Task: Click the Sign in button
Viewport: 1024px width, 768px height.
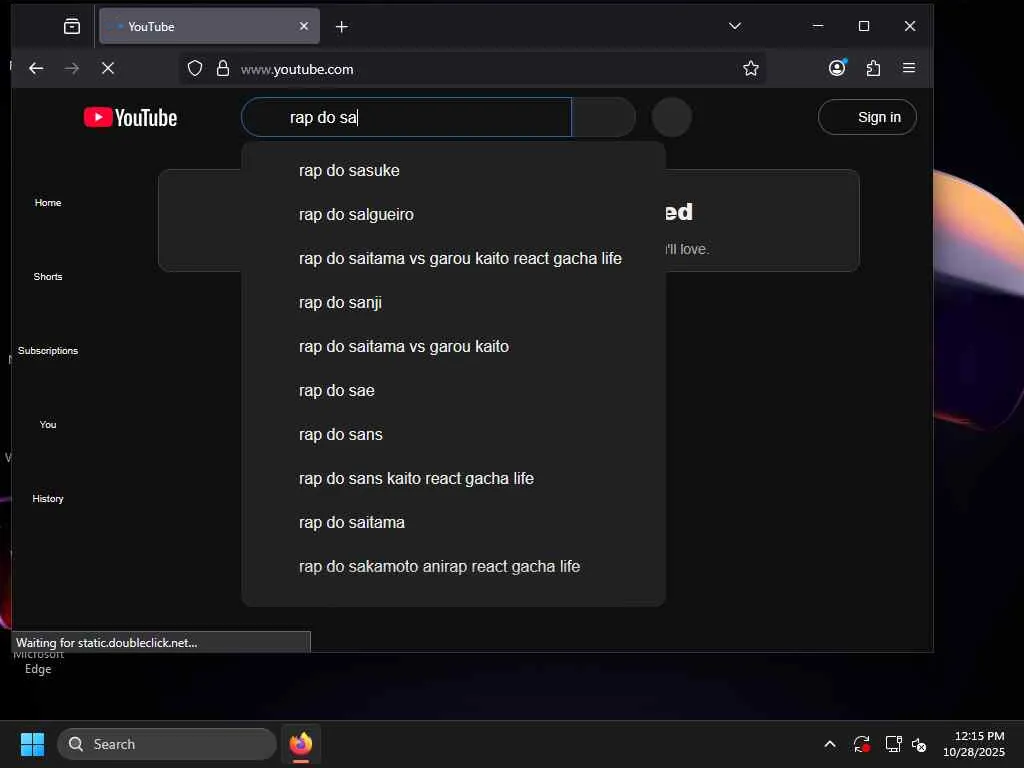Action: [867, 118]
